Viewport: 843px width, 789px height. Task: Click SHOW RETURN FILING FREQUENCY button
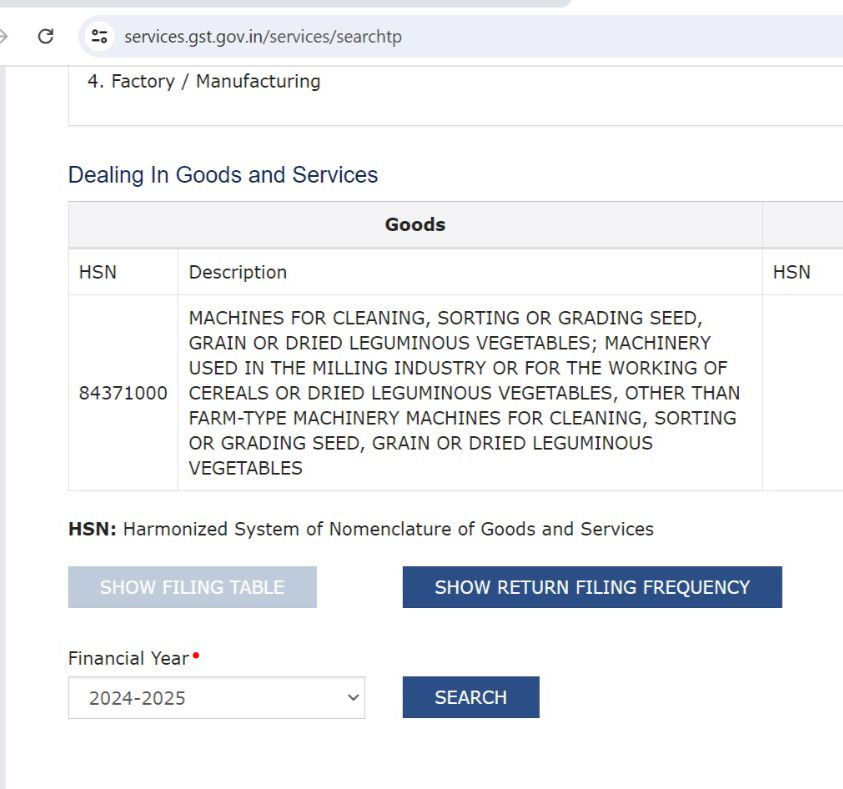[592, 587]
